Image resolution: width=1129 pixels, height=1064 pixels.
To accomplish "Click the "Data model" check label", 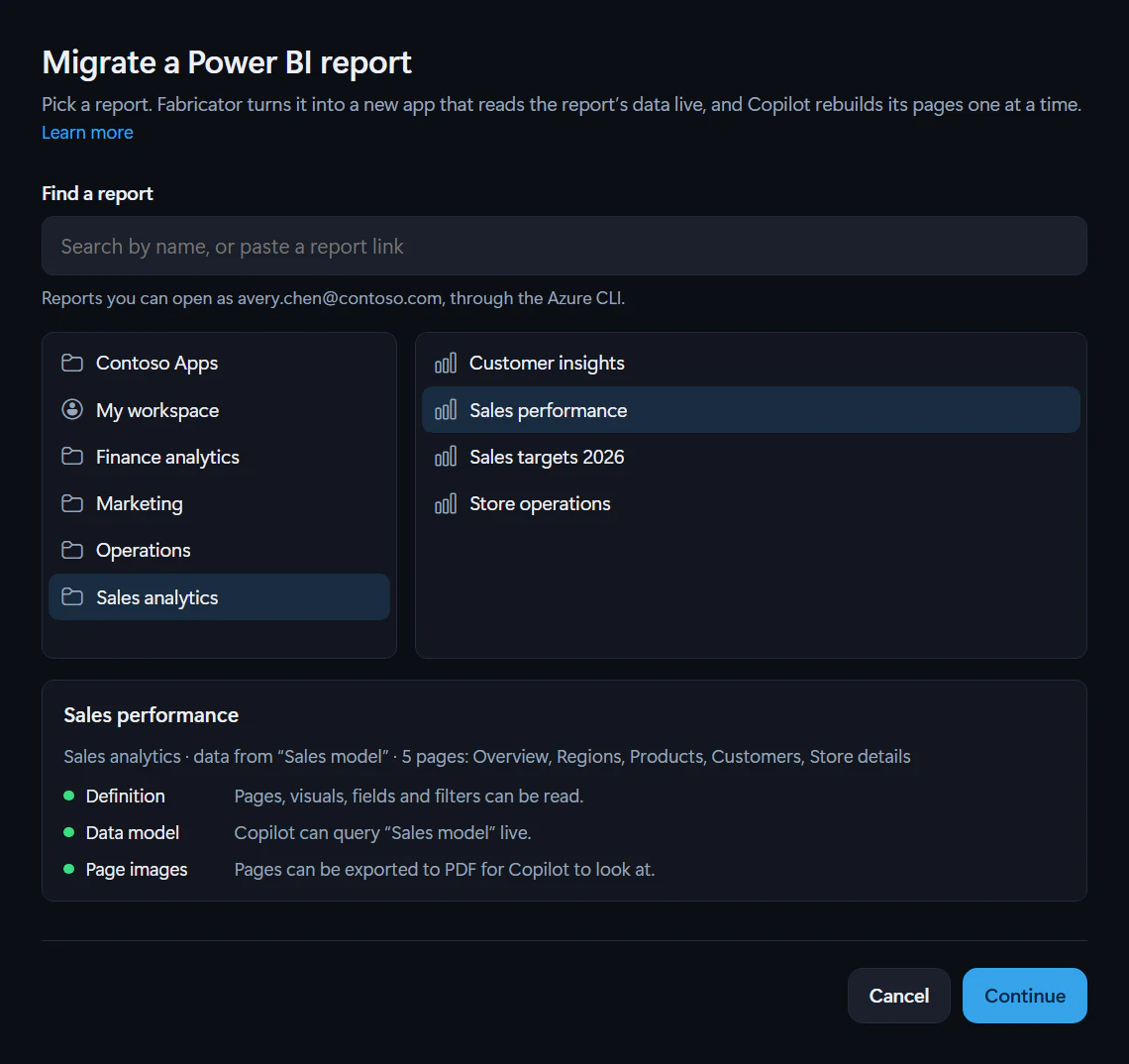I will coord(133,833).
